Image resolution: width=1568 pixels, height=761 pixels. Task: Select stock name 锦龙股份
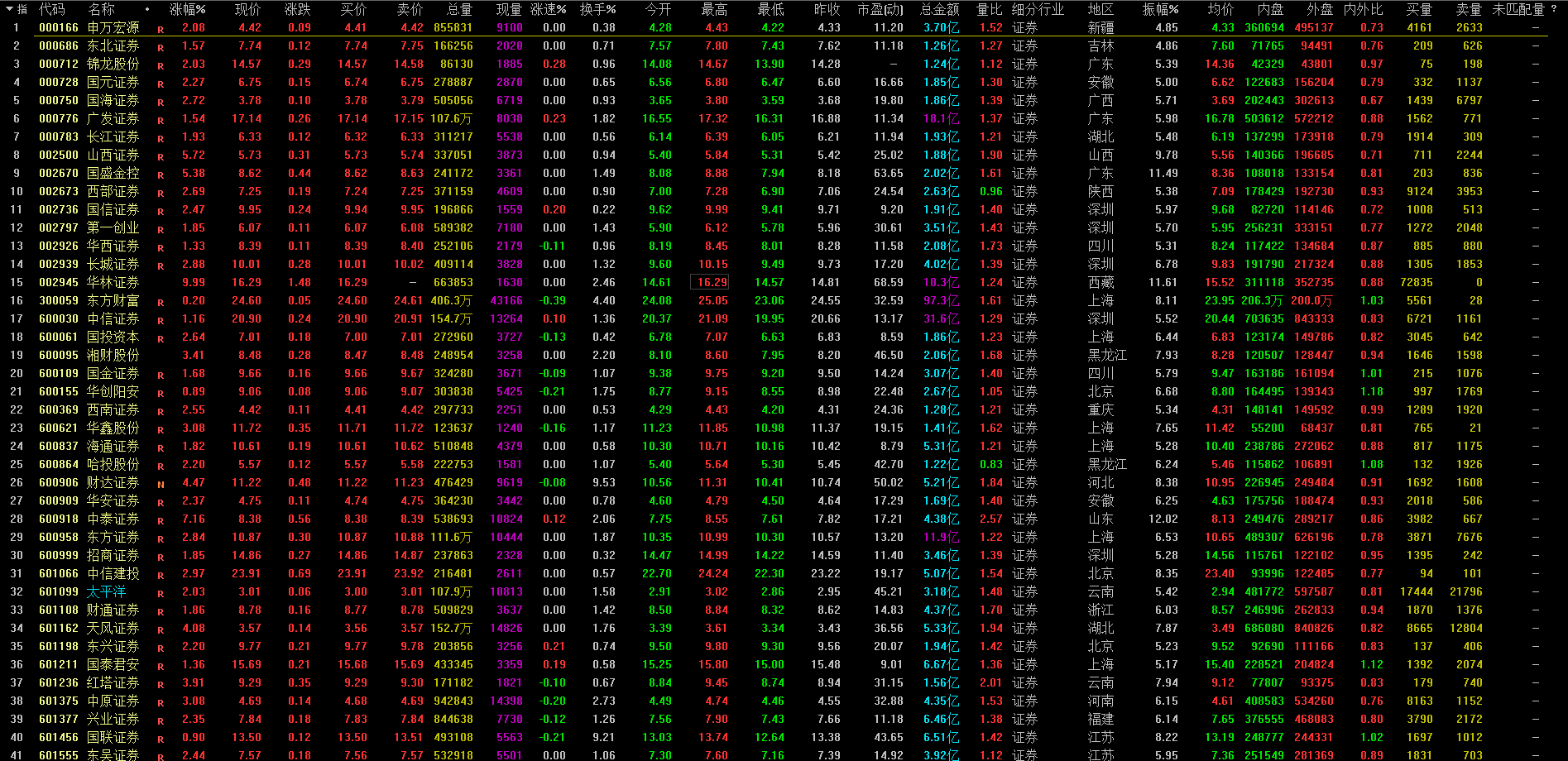(113, 64)
